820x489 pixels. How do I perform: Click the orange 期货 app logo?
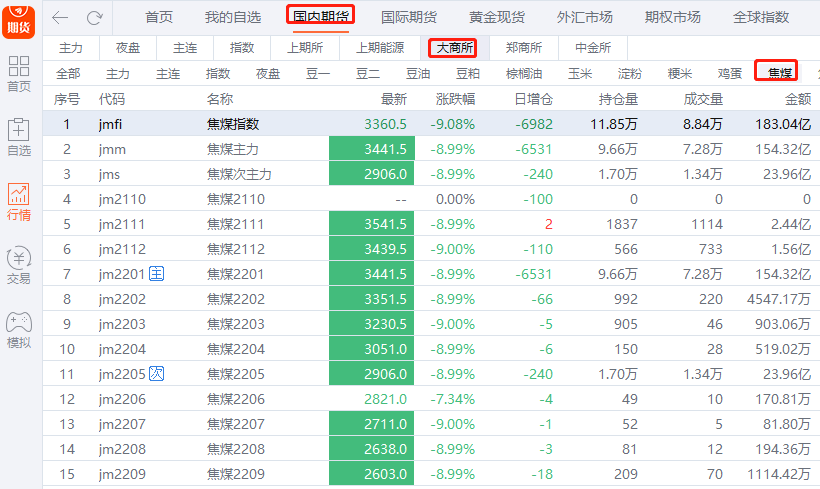point(19,19)
